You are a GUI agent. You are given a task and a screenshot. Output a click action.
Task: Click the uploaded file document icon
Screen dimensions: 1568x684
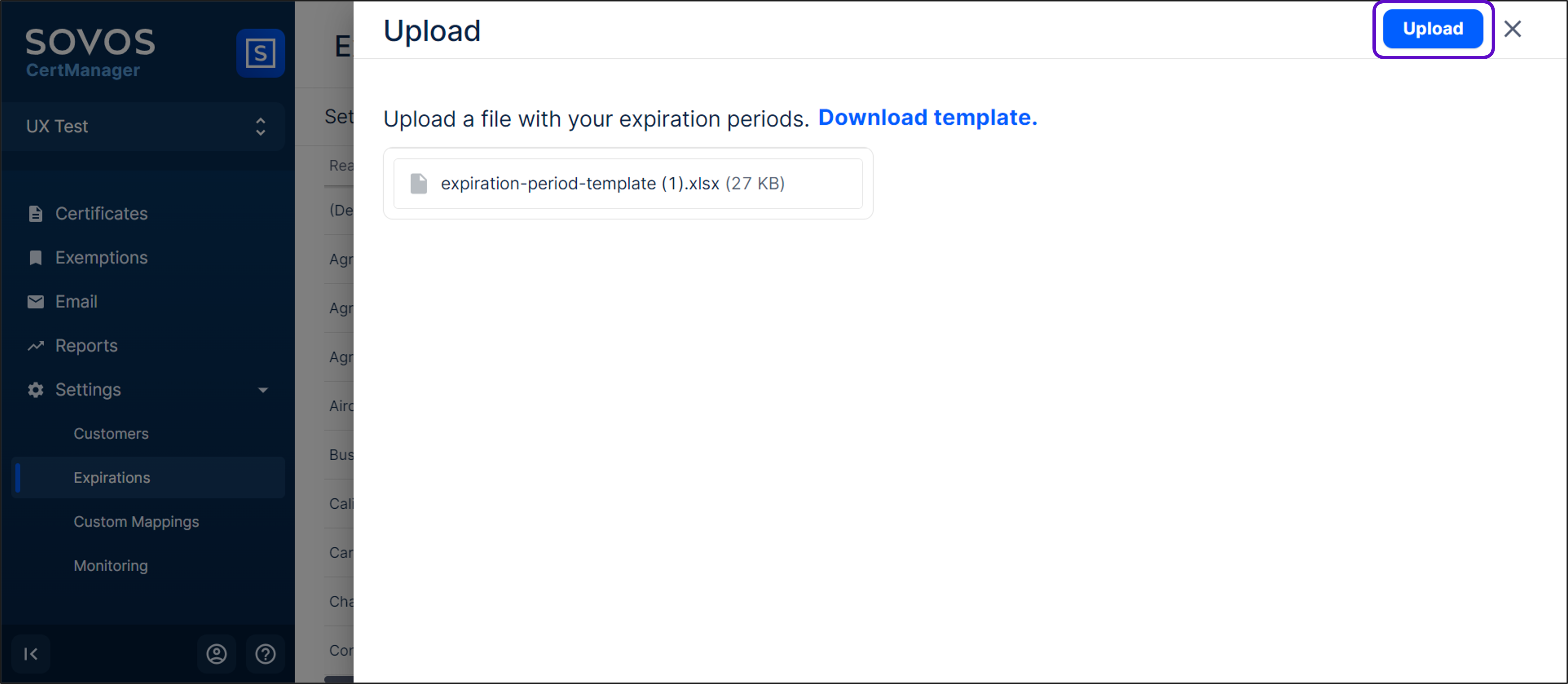click(419, 183)
